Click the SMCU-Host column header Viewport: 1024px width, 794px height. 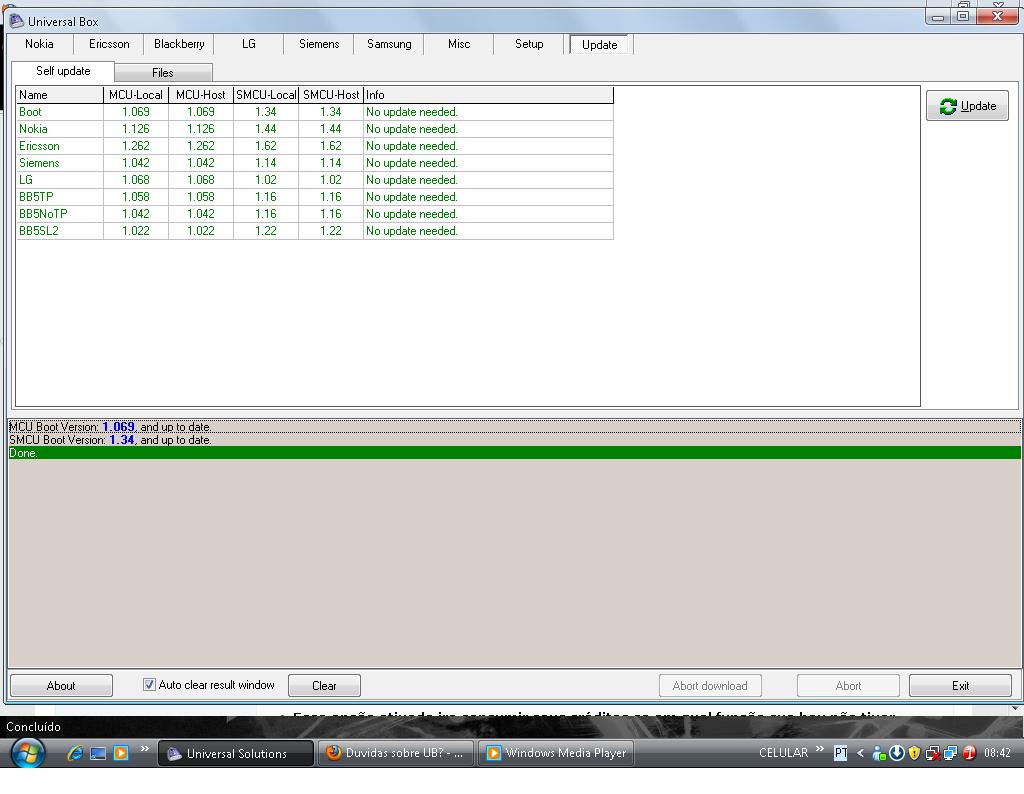click(331, 95)
